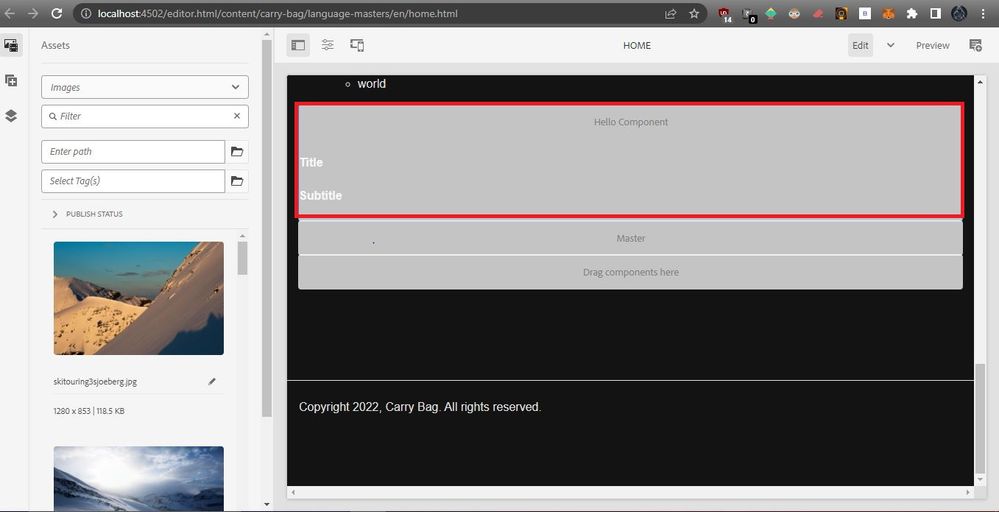Open the Assets tab in the side rail

click(x=11, y=45)
